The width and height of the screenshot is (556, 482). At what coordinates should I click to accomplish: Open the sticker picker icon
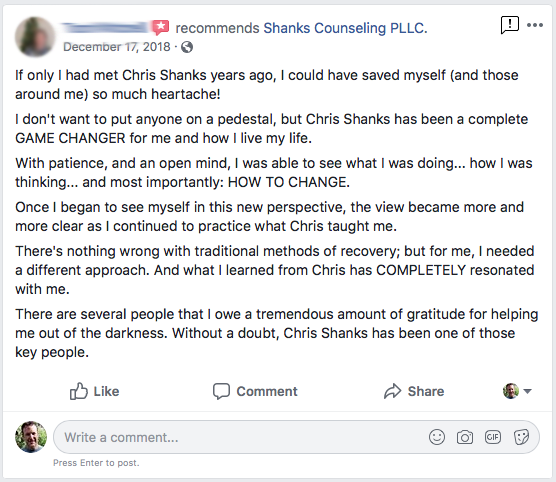point(521,437)
